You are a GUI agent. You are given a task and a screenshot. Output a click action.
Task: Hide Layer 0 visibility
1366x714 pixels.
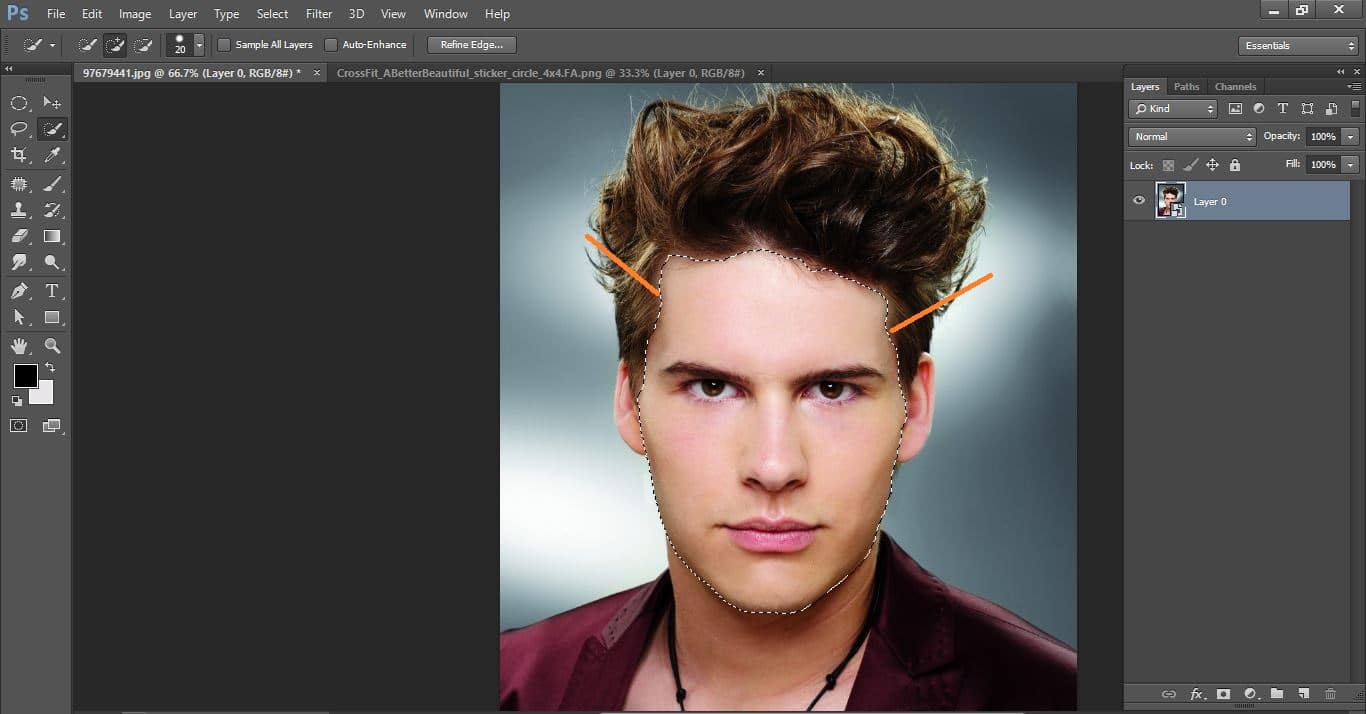pyautogui.click(x=1138, y=201)
